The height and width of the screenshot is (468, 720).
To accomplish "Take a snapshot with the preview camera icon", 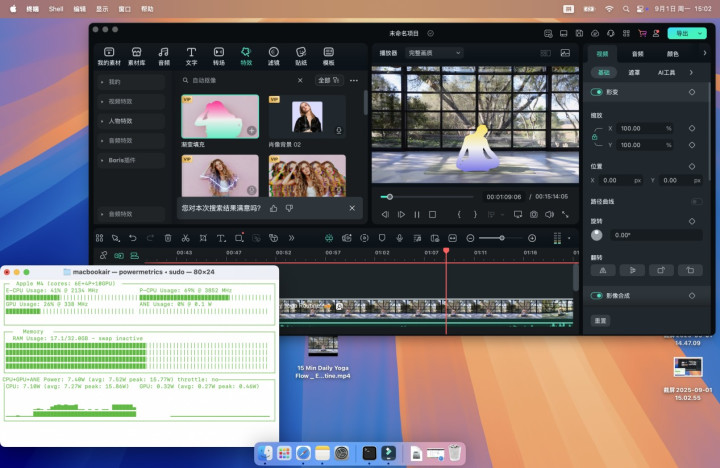I will [534, 214].
